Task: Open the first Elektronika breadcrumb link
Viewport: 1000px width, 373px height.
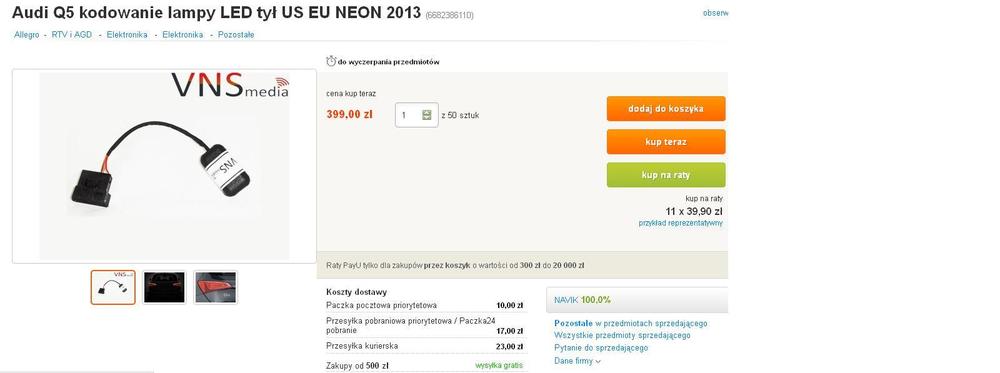Action: click(x=127, y=35)
